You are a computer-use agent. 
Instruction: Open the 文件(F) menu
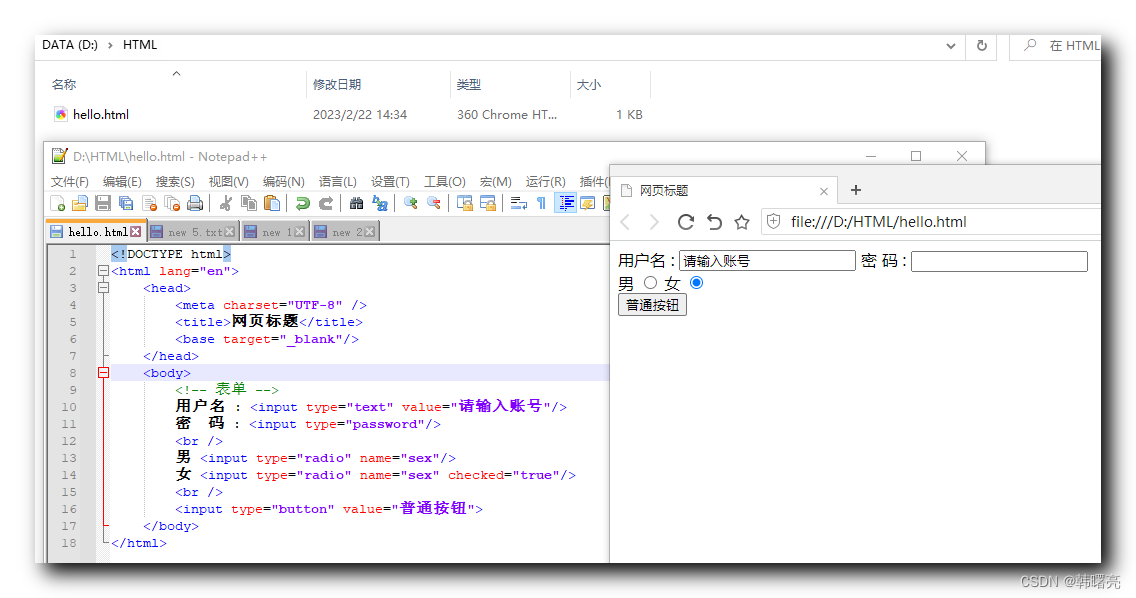[70, 181]
